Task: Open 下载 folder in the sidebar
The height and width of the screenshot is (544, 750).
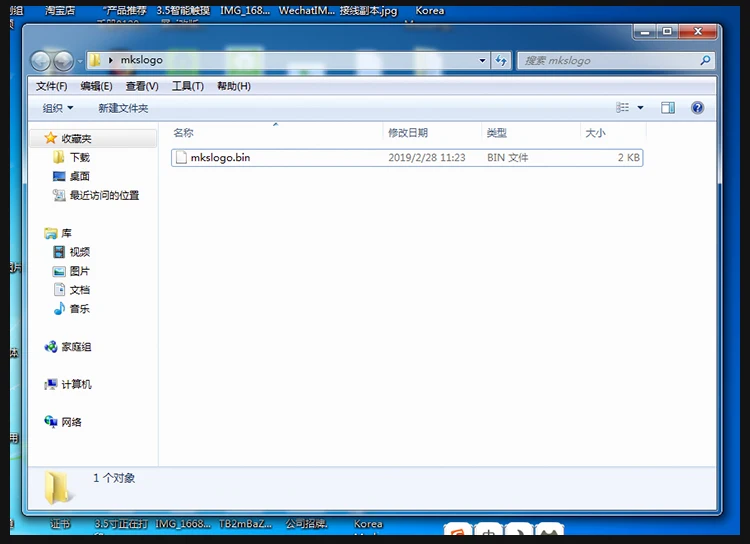Action: pyautogui.click(x=79, y=157)
